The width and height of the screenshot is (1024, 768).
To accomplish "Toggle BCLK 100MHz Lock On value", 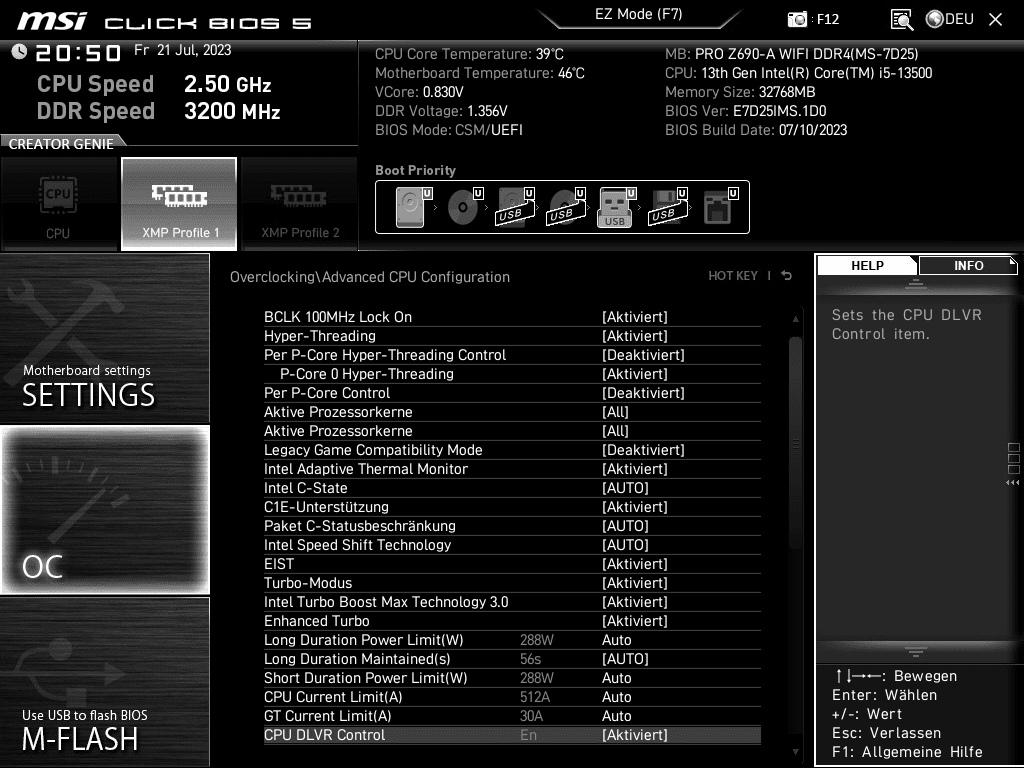I will [635, 317].
